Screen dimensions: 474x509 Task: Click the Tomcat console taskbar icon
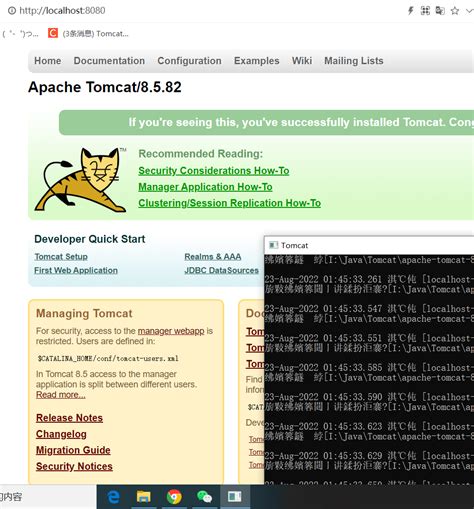(x=235, y=497)
